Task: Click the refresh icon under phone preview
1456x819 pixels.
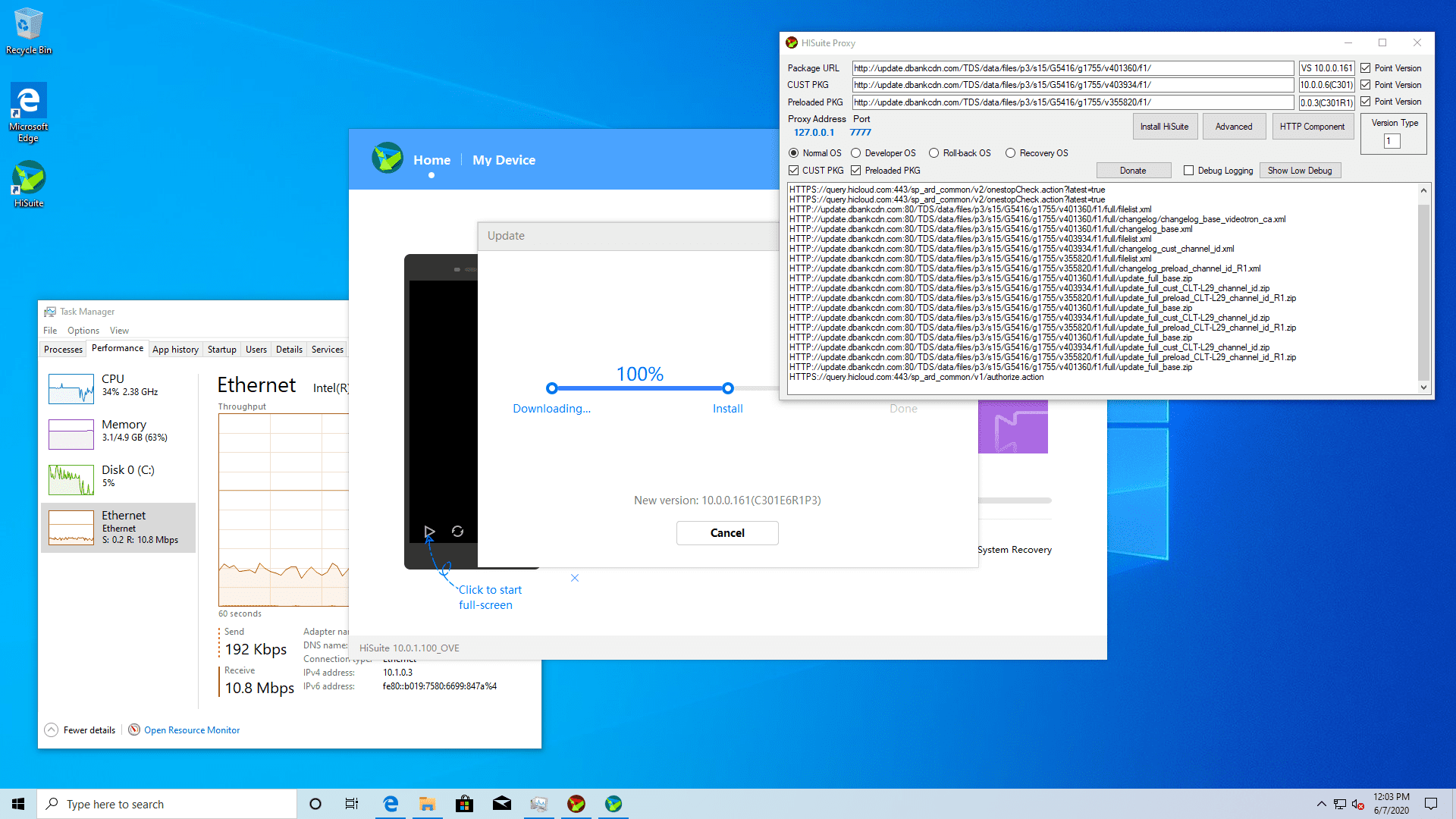Action: click(457, 532)
